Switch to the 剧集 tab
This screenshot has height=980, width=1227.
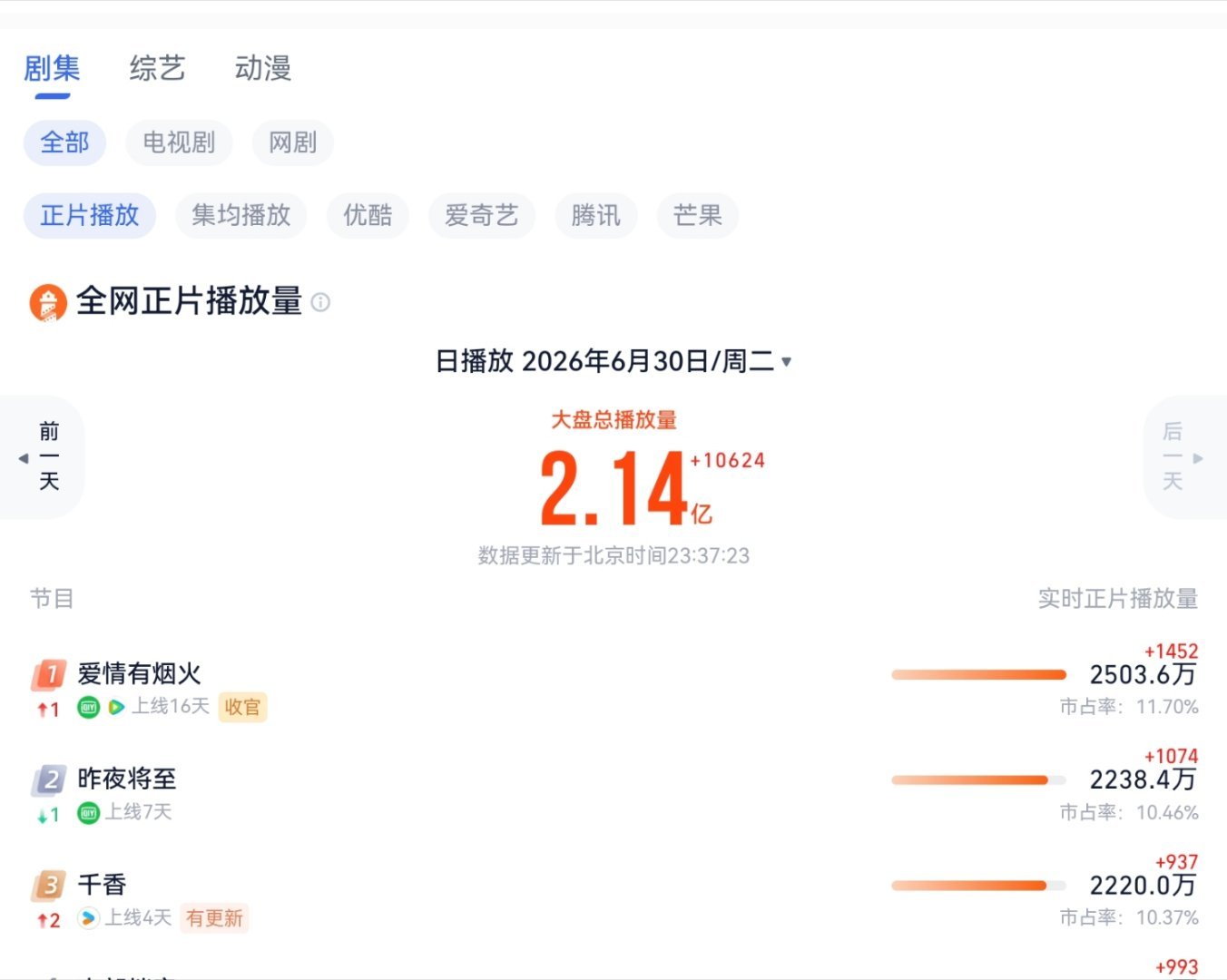coord(52,69)
